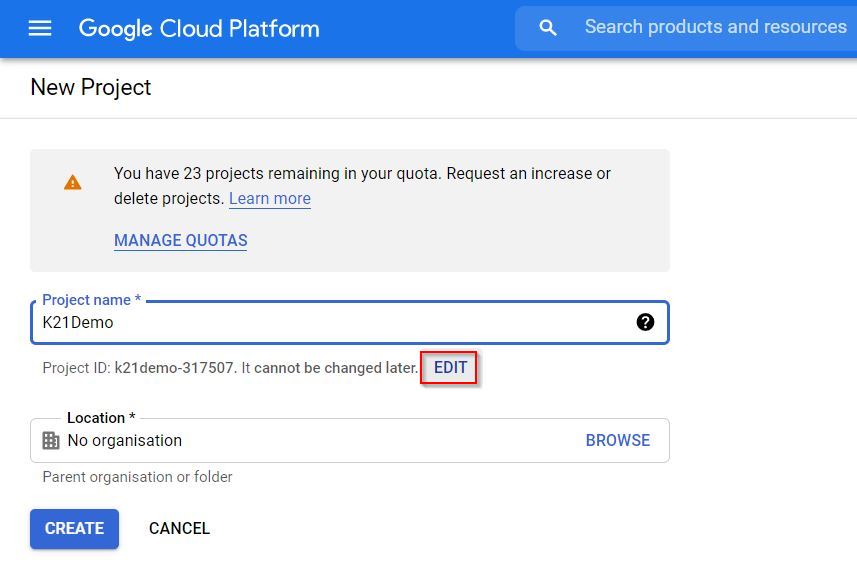Select the No organisation location field
The width and height of the screenshot is (857, 568).
point(300,441)
